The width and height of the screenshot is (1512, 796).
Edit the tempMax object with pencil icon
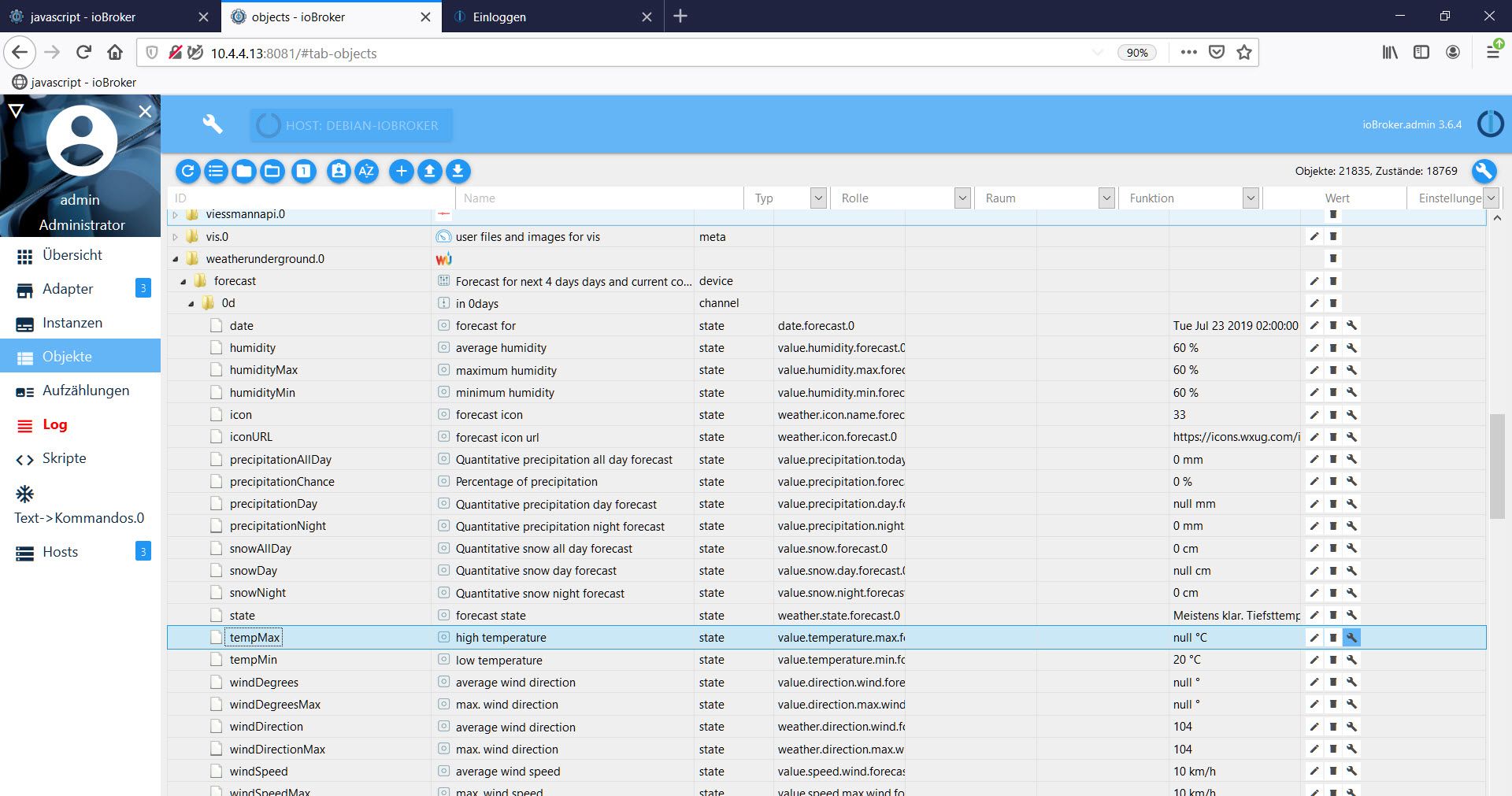1314,638
